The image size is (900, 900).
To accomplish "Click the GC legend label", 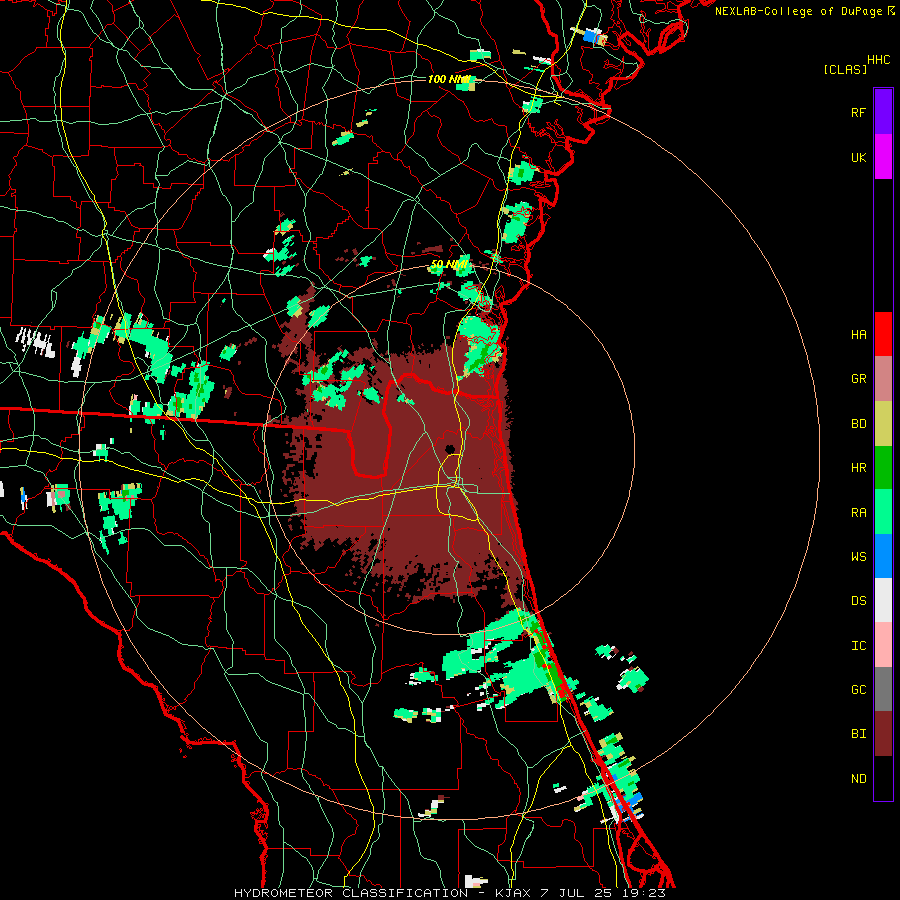I will (x=858, y=690).
